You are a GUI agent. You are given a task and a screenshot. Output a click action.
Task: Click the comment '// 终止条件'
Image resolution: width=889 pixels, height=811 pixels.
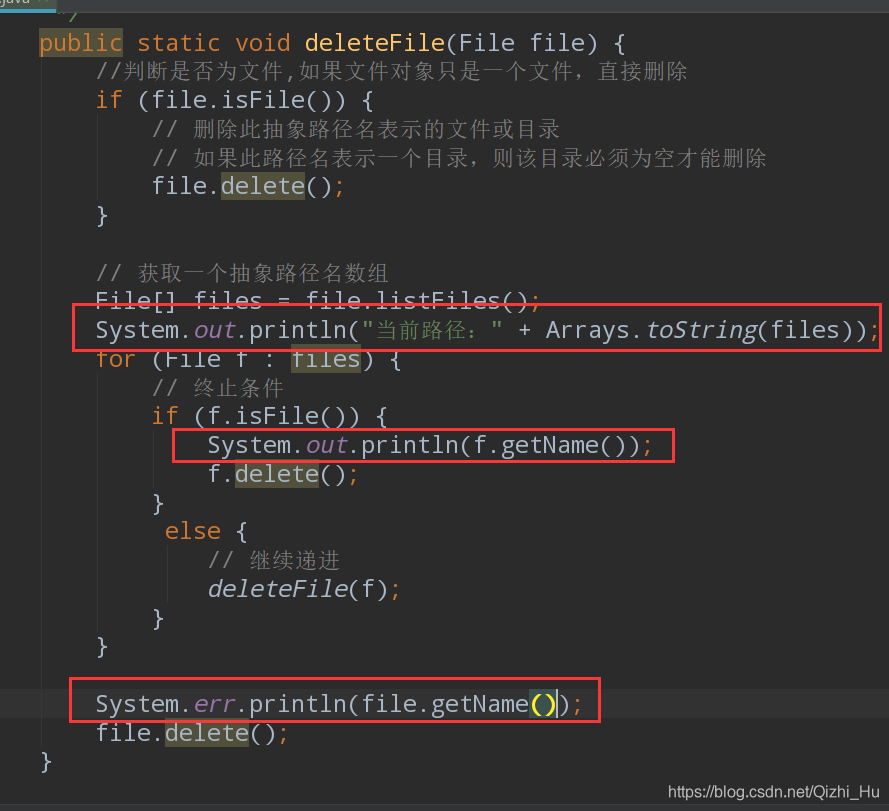[x=218, y=388]
